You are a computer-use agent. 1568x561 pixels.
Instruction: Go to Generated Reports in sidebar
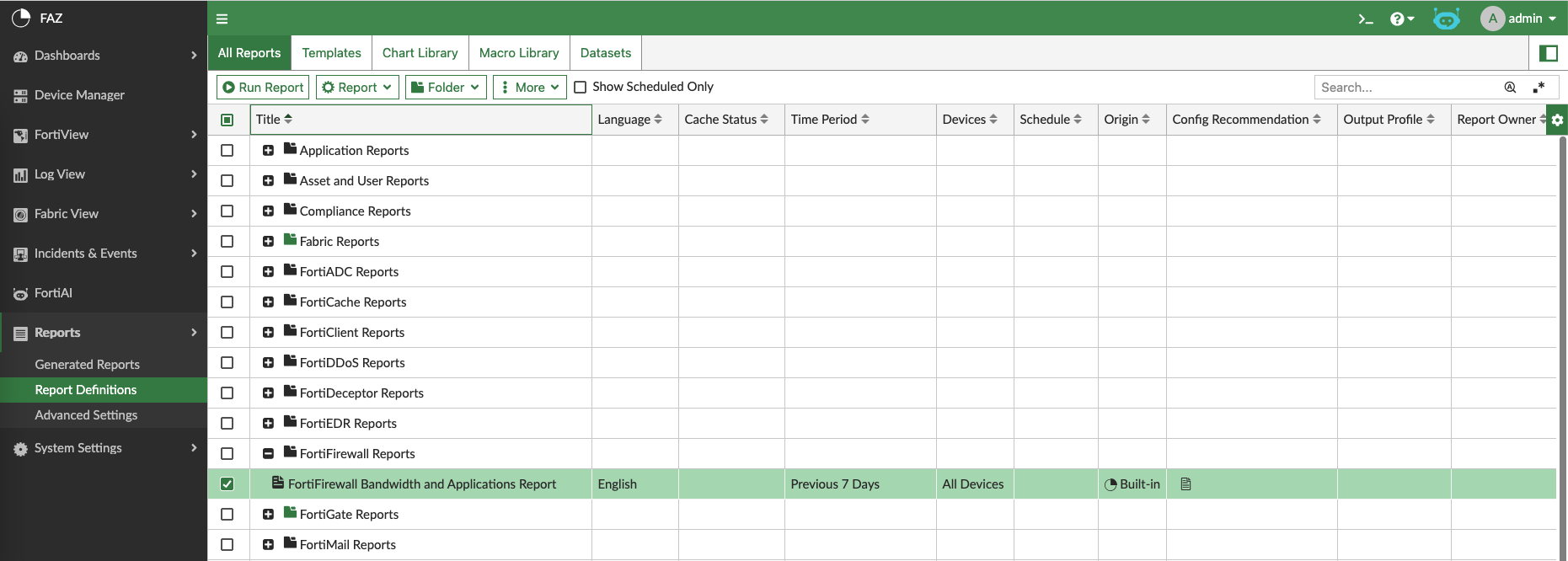pos(87,365)
